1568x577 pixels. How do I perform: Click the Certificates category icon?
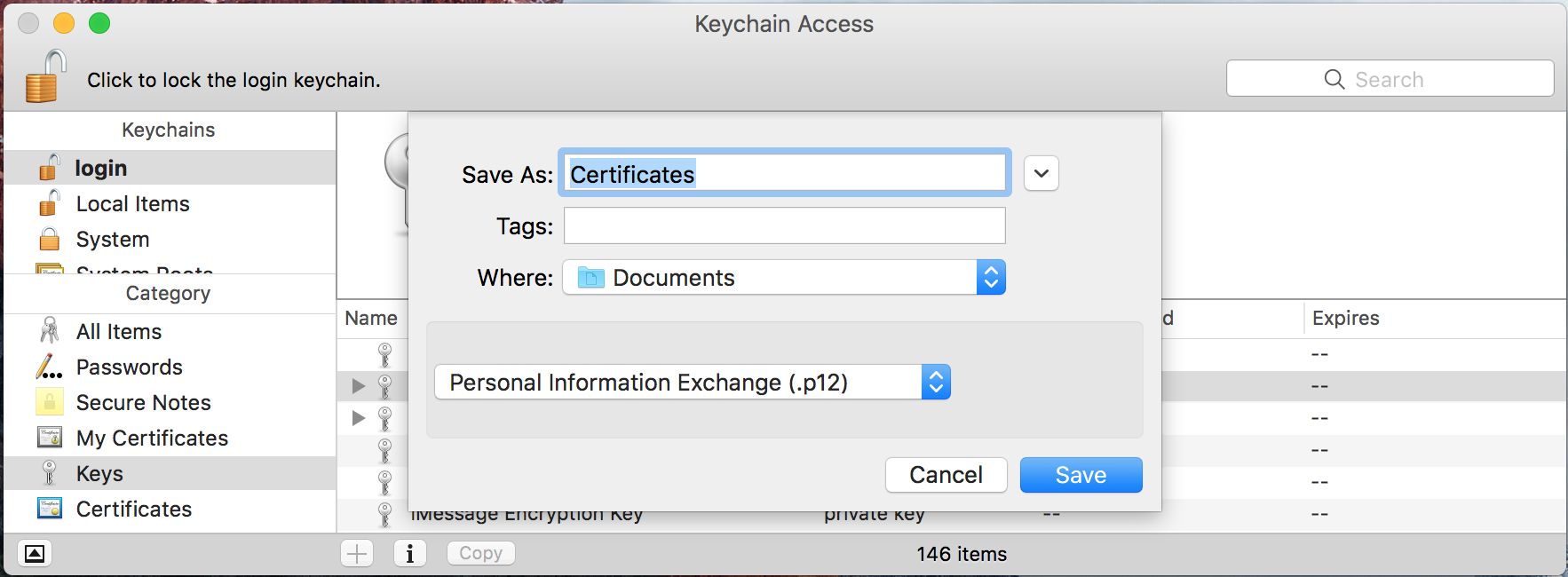pyautogui.click(x=50, y=508)
